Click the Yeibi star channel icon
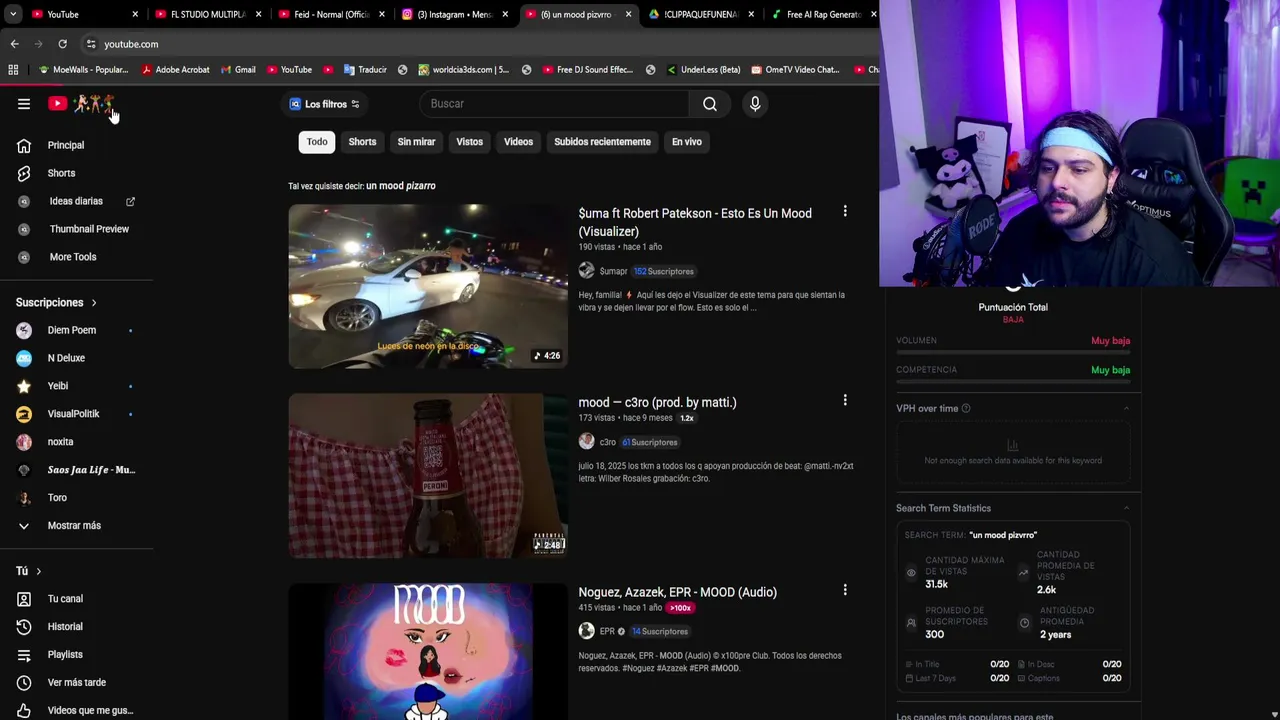Image resolution: width=1280 pixels, height=720 pixels. point(24,386)
